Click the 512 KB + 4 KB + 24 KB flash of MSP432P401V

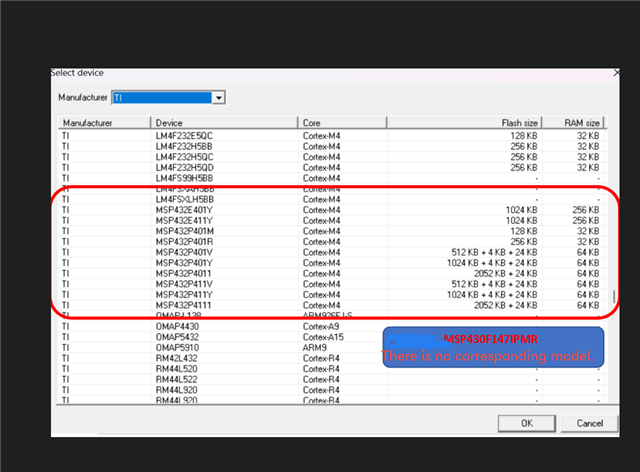(494, 253)
